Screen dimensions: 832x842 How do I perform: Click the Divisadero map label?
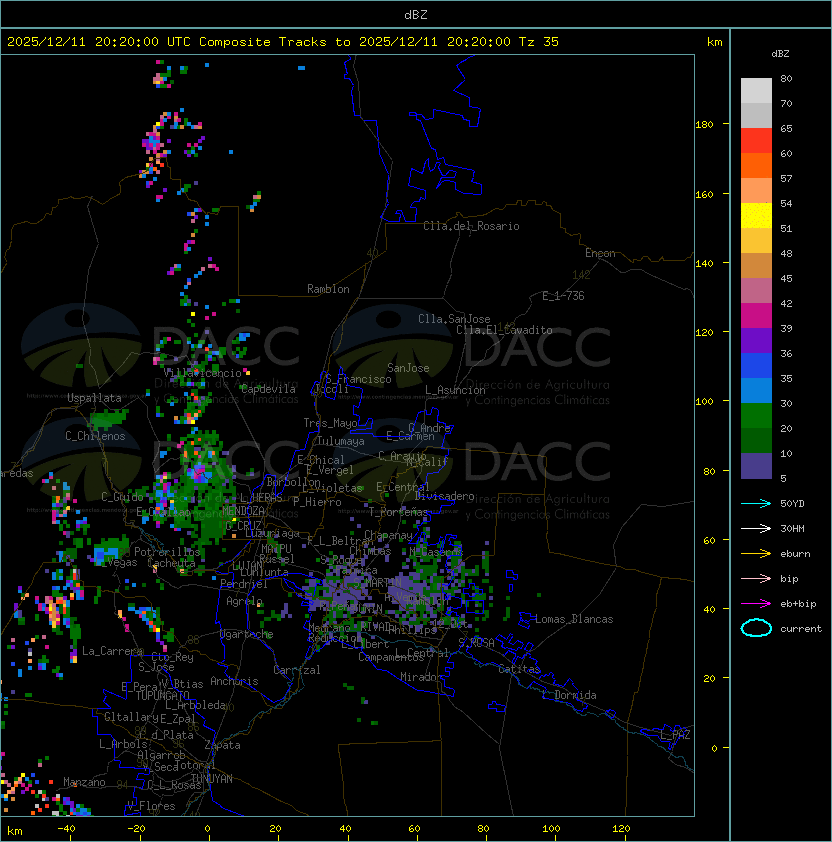444,496
